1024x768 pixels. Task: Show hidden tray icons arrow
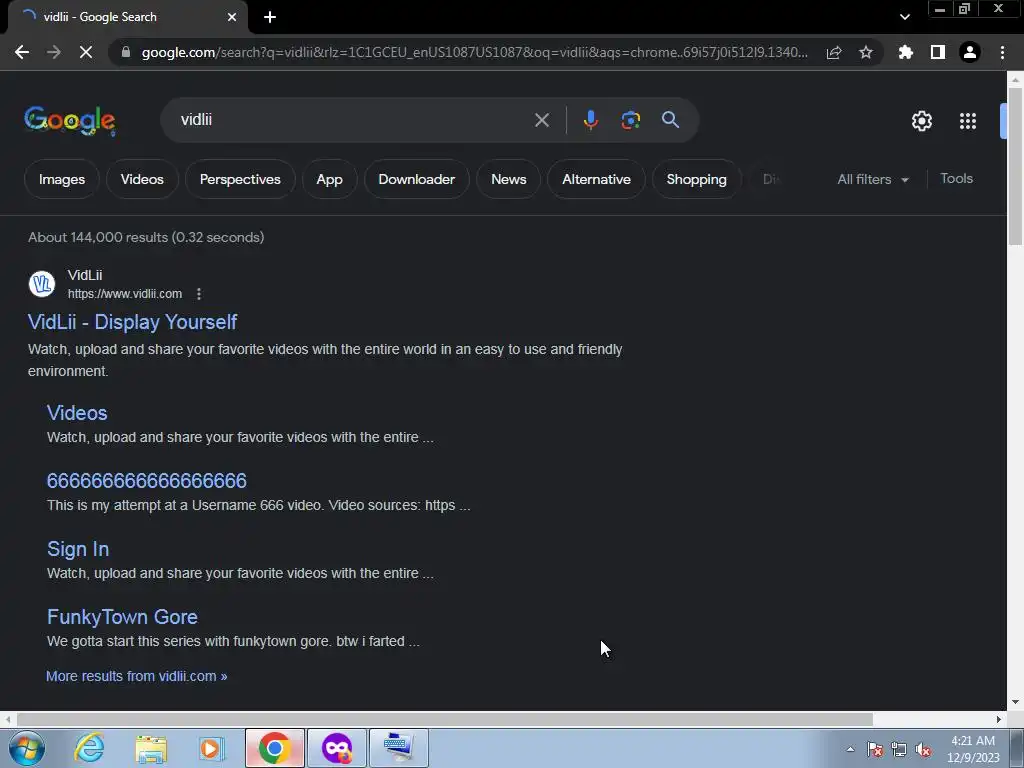click(x=850, y=749)
